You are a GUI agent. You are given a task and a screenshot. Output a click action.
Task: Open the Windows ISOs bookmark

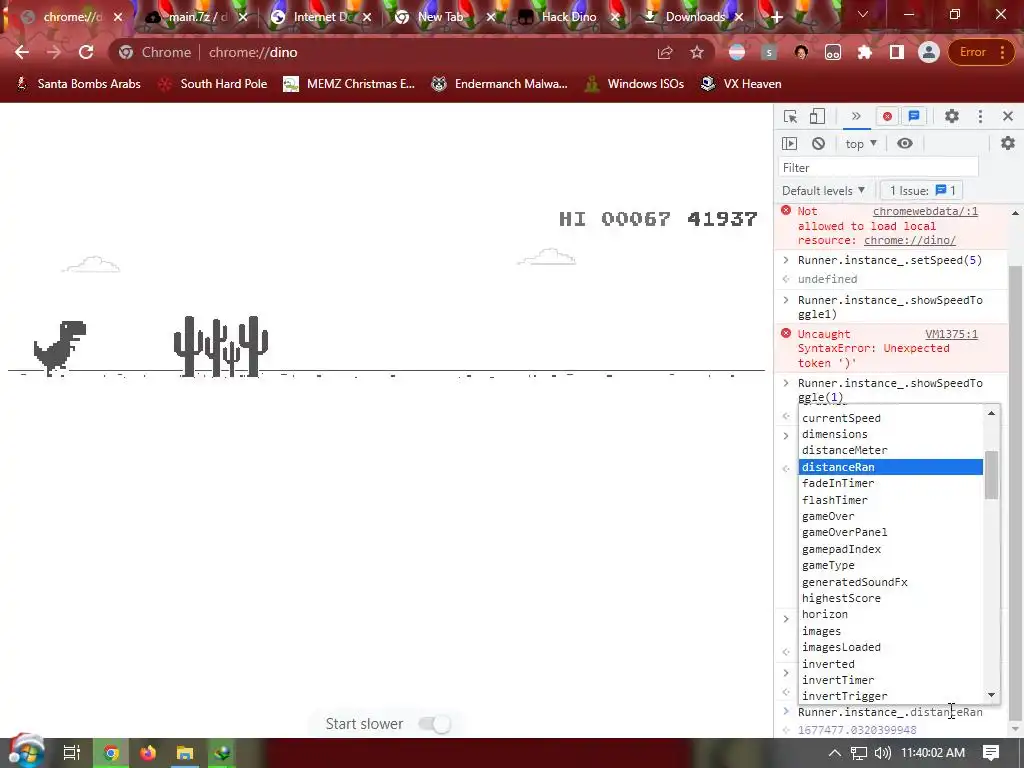coord(634,84)
